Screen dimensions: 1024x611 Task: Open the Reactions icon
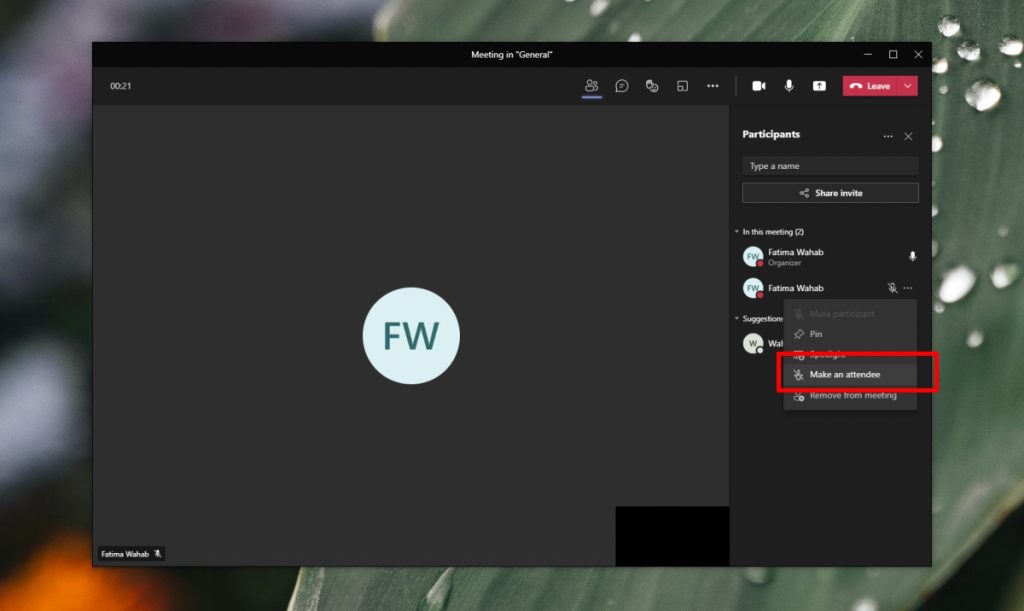tap(651, 86)
